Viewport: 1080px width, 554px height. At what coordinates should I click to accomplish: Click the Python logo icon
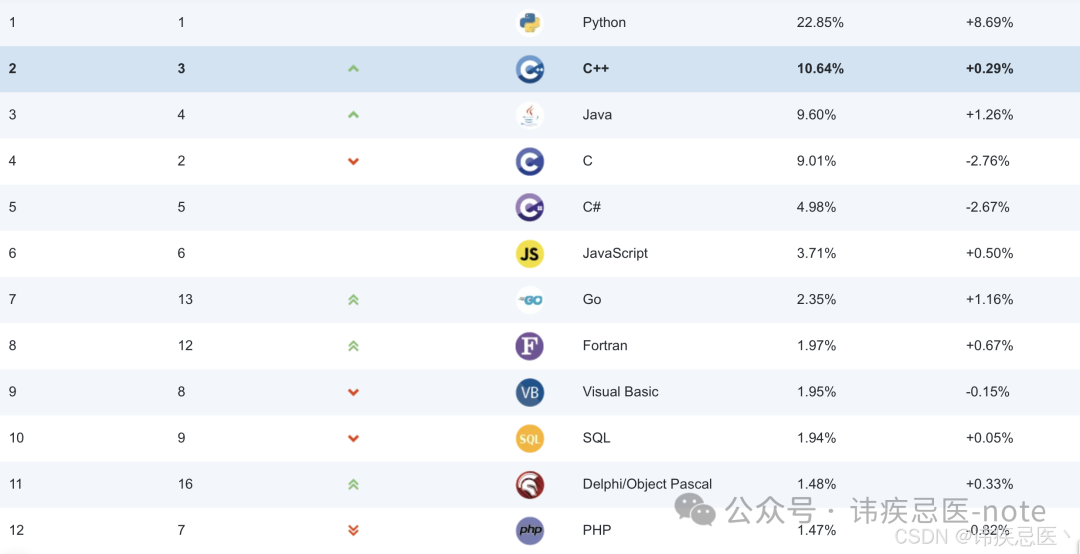click(x=530, y=23)
